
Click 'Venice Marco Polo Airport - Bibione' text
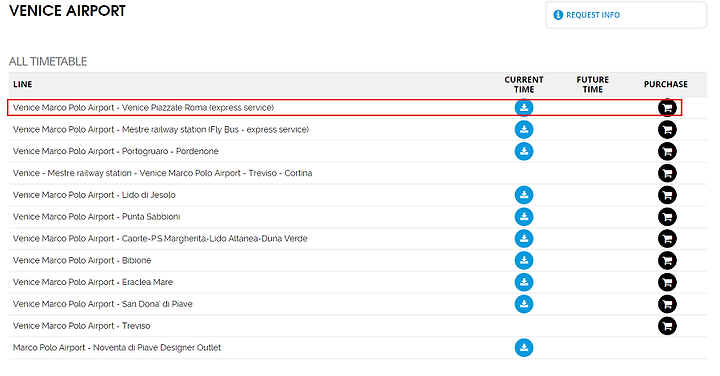tap(82, 260)
